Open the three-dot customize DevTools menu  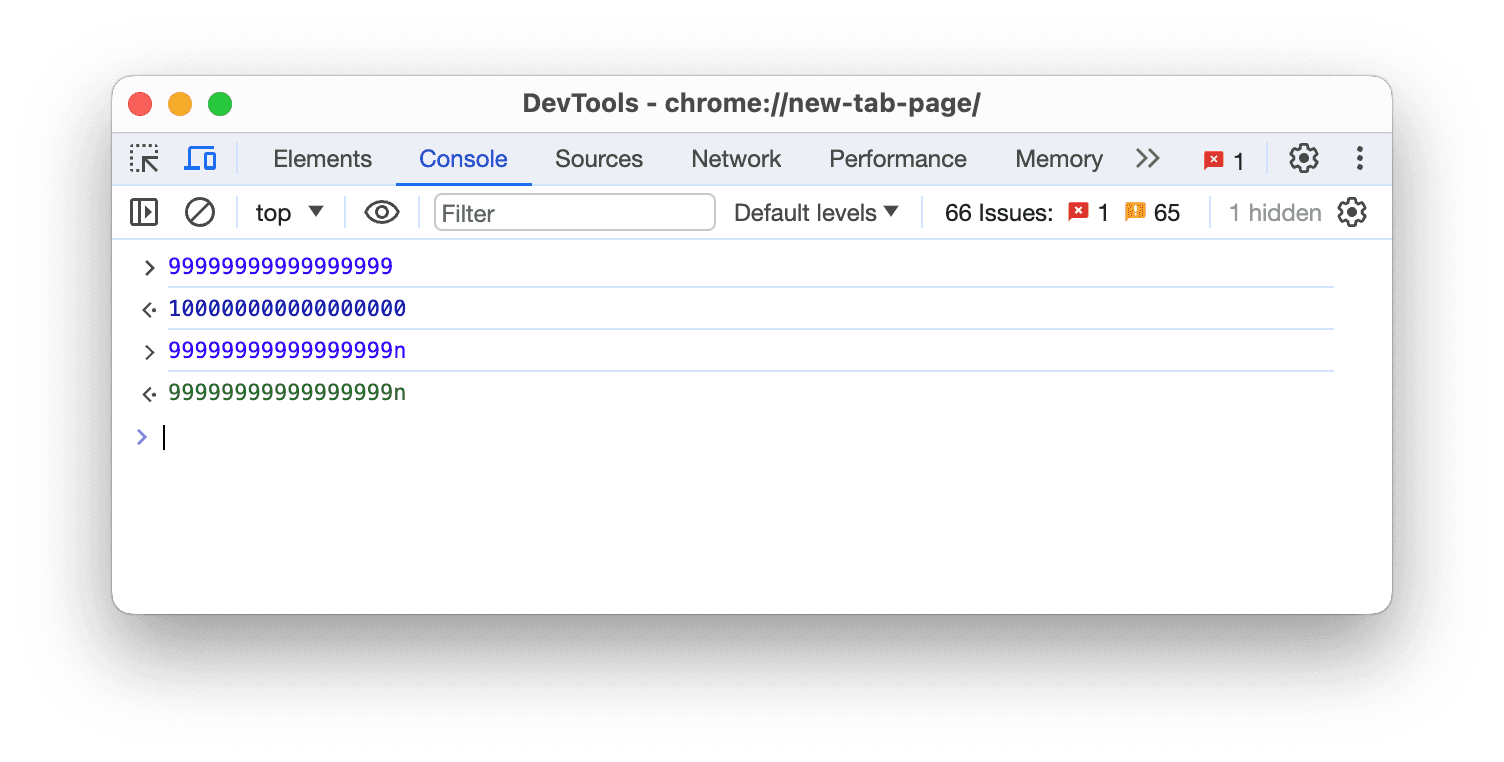[x=1359, y=159]
